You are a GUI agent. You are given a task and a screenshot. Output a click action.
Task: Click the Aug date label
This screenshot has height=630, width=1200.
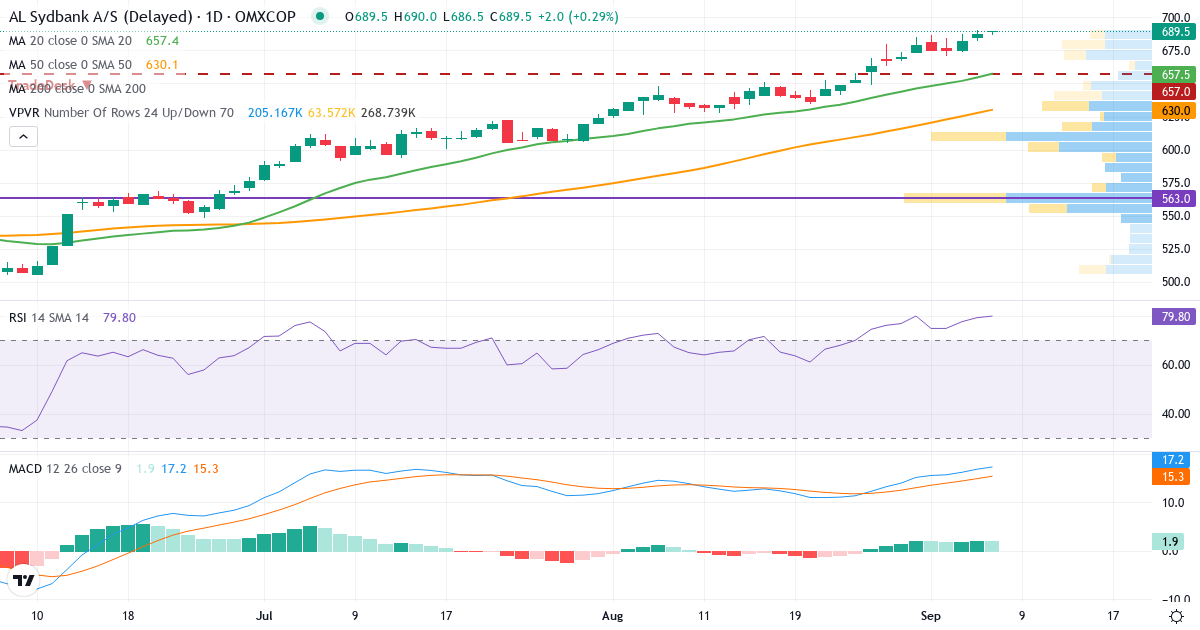[615, 616]
